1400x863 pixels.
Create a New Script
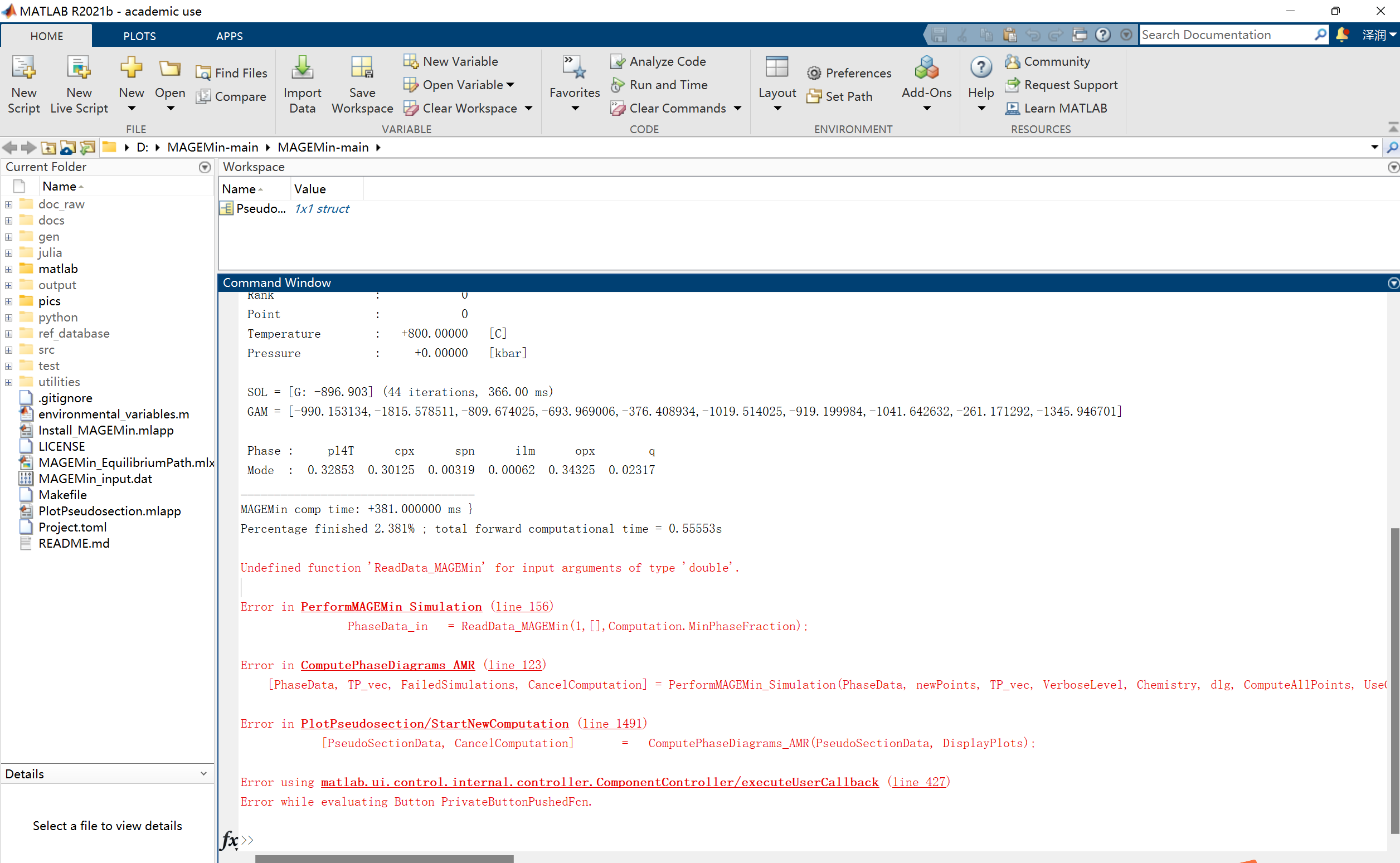23,84
